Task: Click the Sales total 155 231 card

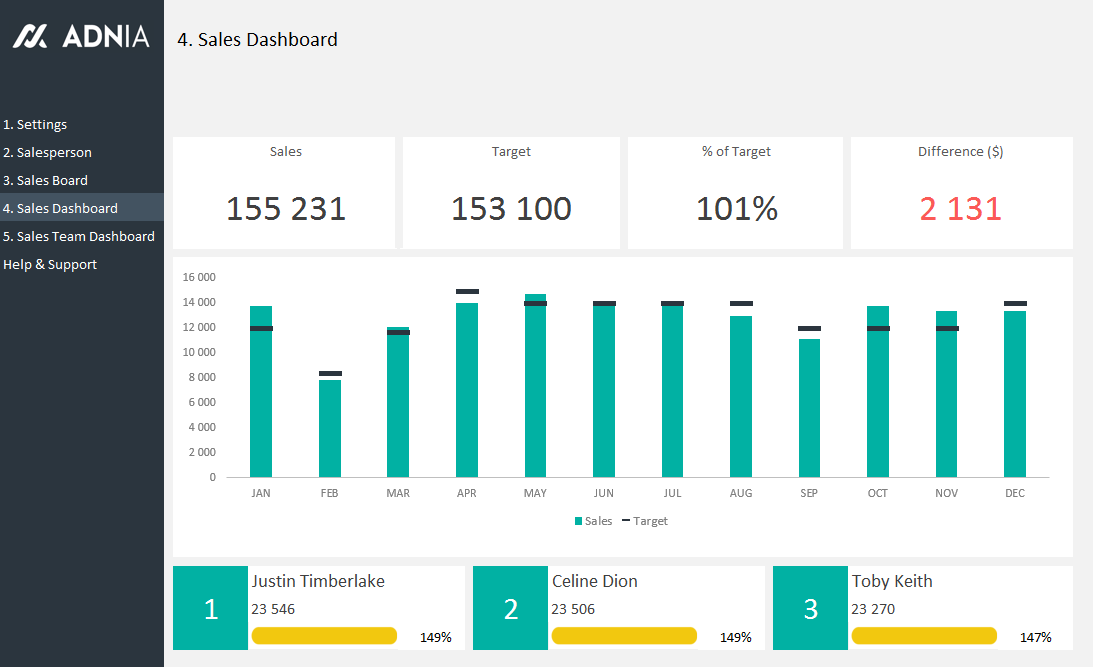Action: 285,208
